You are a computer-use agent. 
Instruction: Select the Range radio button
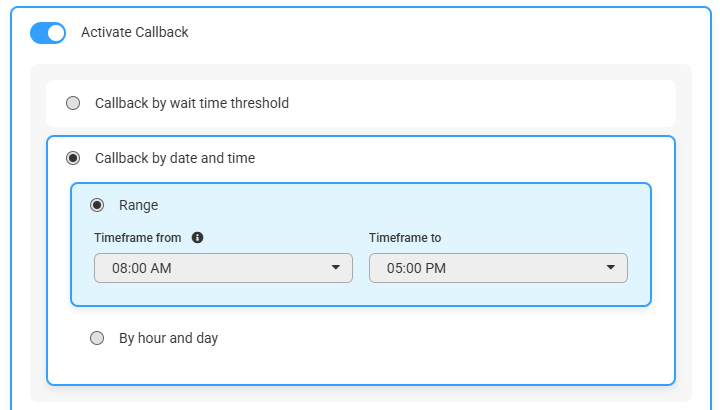[x=97, y=205]
